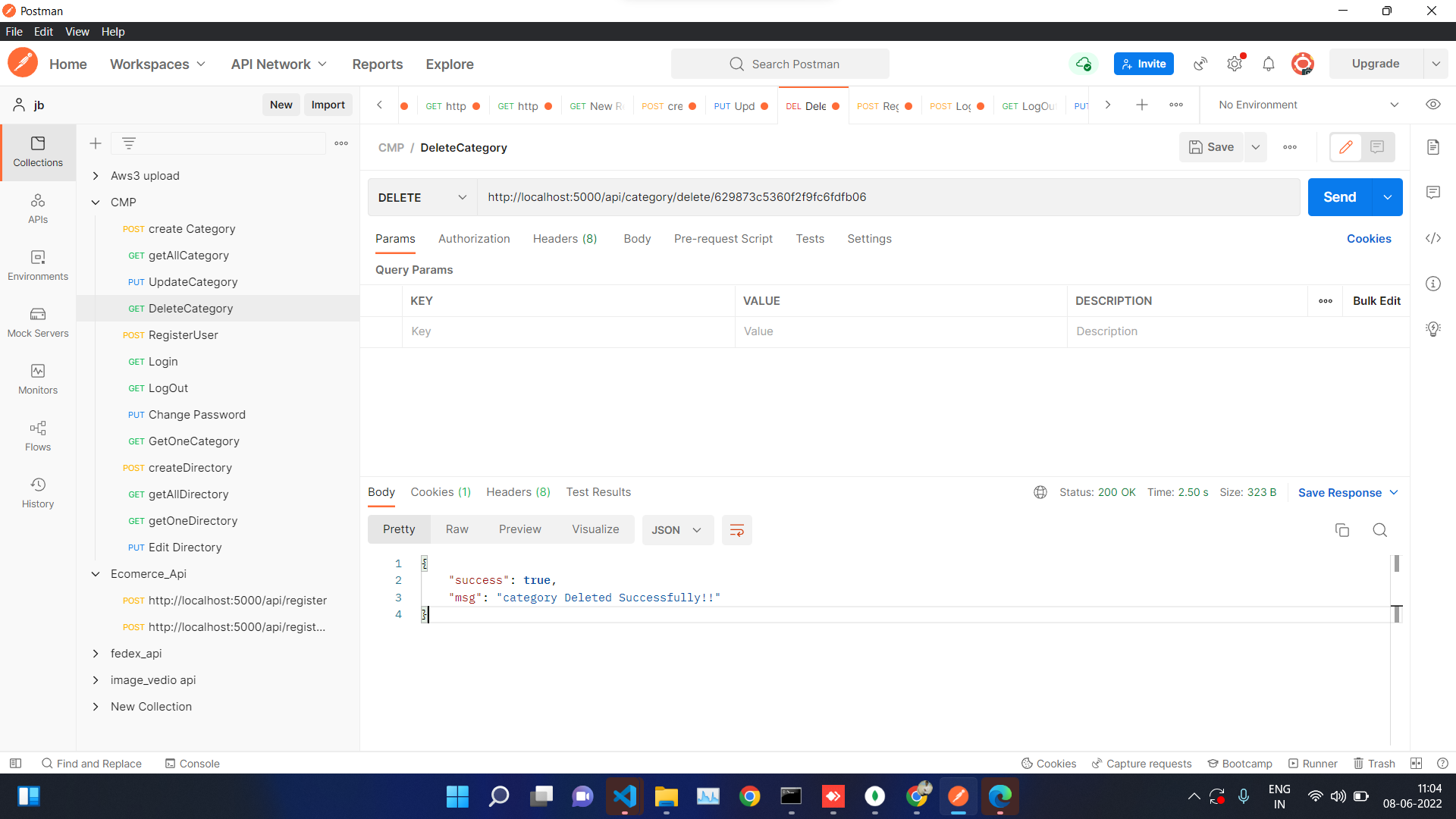The image size is (1456, 819).
Task: Click the request URL field
Action: tap(889, 197)
